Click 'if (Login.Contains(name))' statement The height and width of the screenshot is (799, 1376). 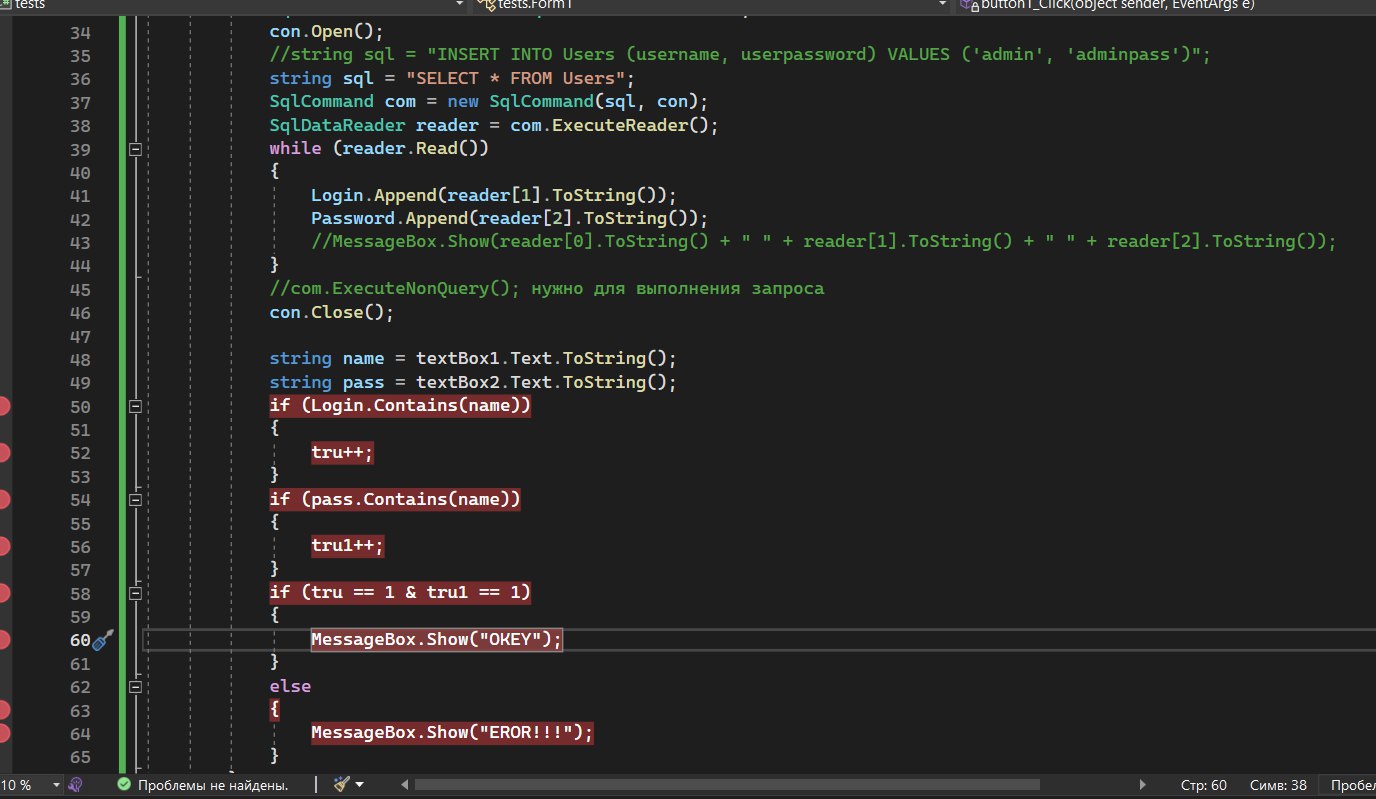[x=400, y=406]
